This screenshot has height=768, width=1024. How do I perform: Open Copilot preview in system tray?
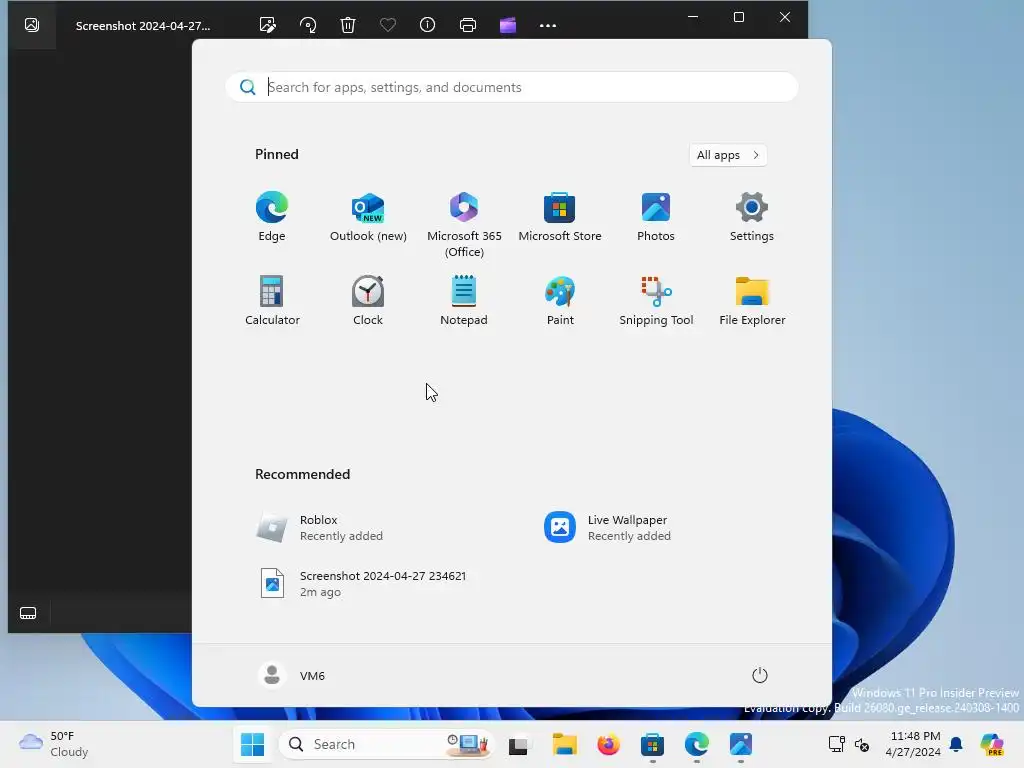click(x=992, y=744)
